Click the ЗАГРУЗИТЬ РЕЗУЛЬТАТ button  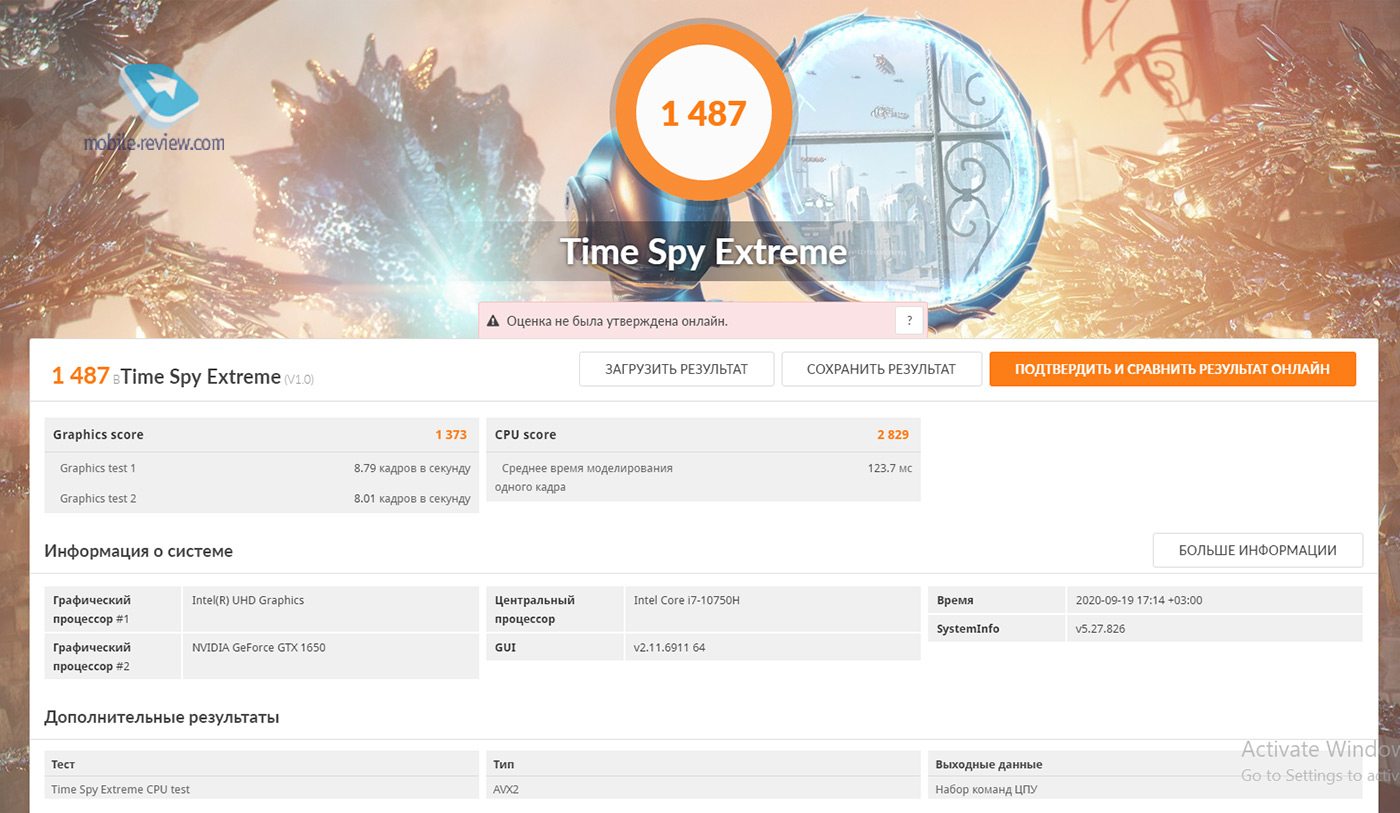676,369
